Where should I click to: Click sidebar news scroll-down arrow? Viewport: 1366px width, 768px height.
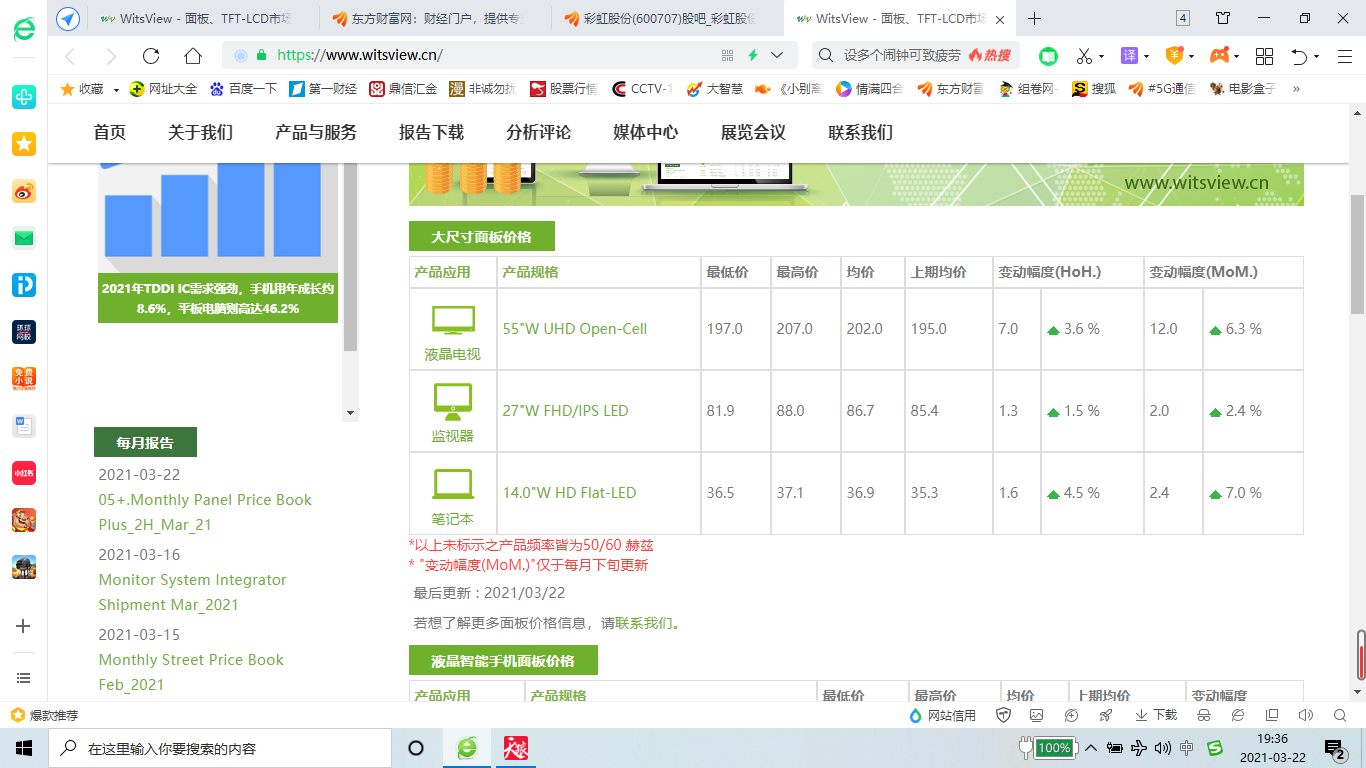tap(350, 413)
